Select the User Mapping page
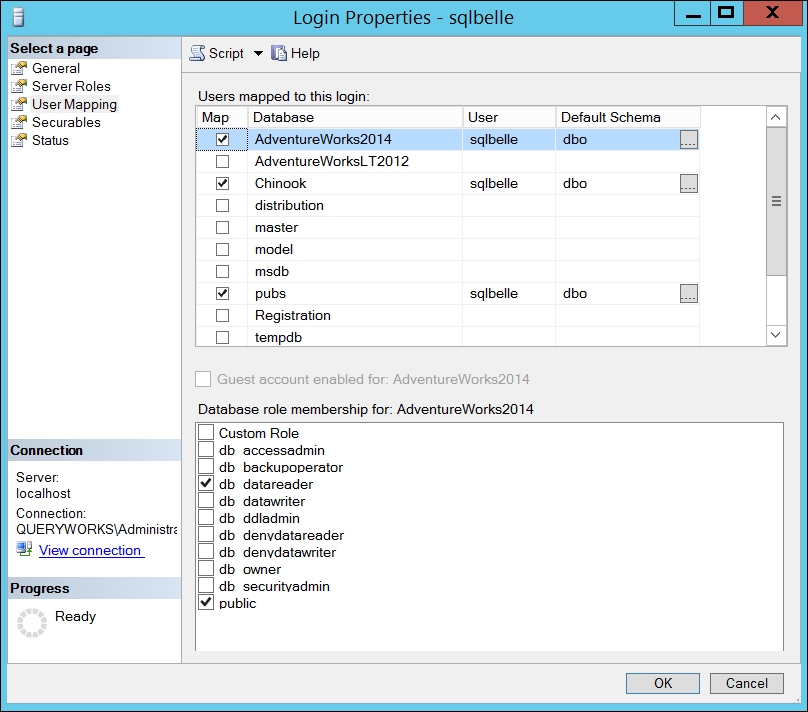 tap(74, 104)
